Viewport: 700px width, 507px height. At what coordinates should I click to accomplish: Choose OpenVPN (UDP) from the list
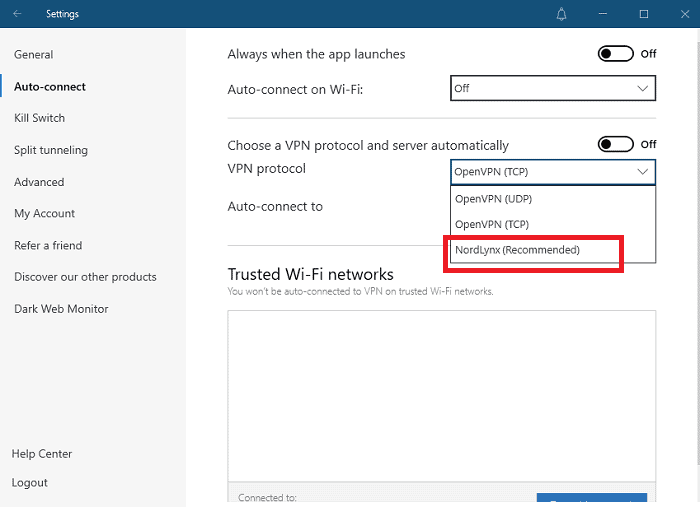(x=493, y=199)
